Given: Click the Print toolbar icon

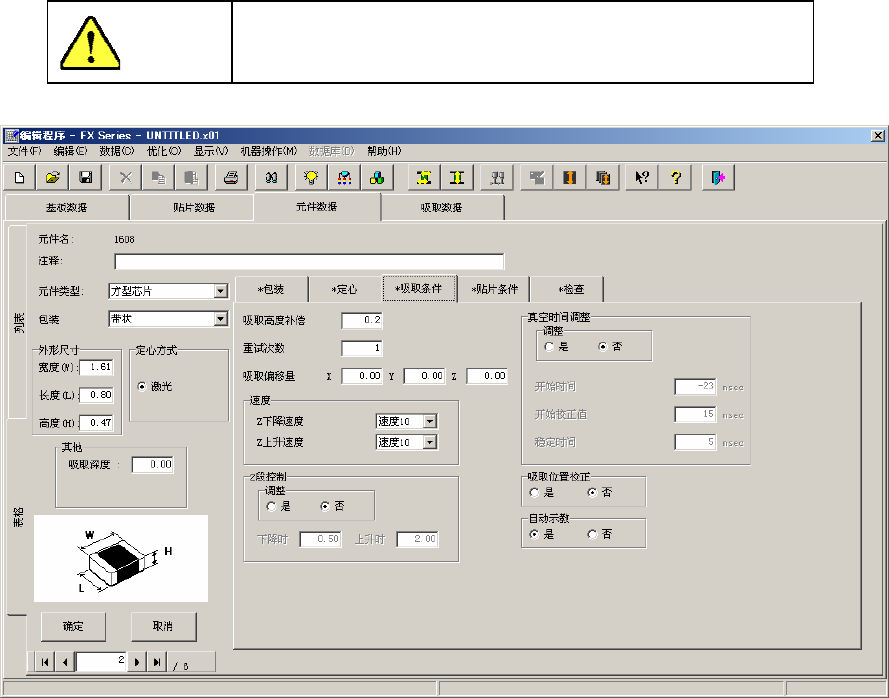Looking at the screenshot, I should [231, 178].
